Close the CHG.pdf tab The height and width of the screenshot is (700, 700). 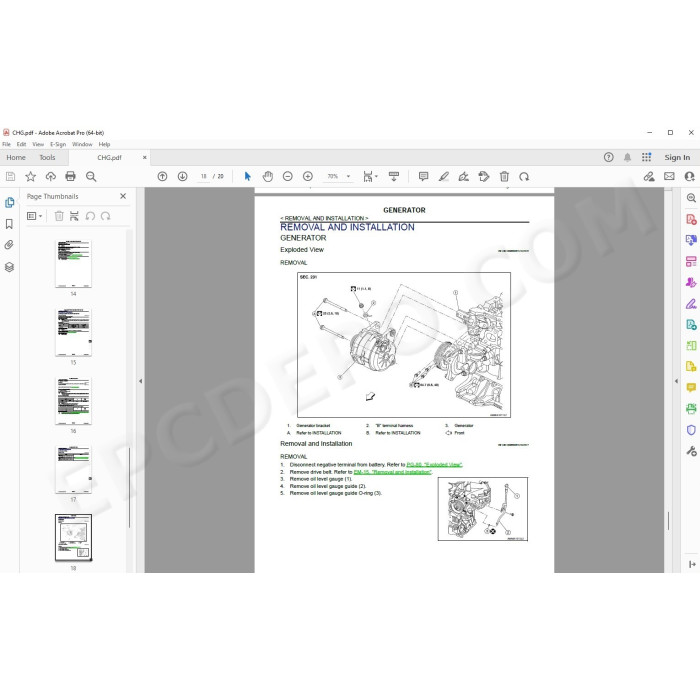click(x=144, y=158)
